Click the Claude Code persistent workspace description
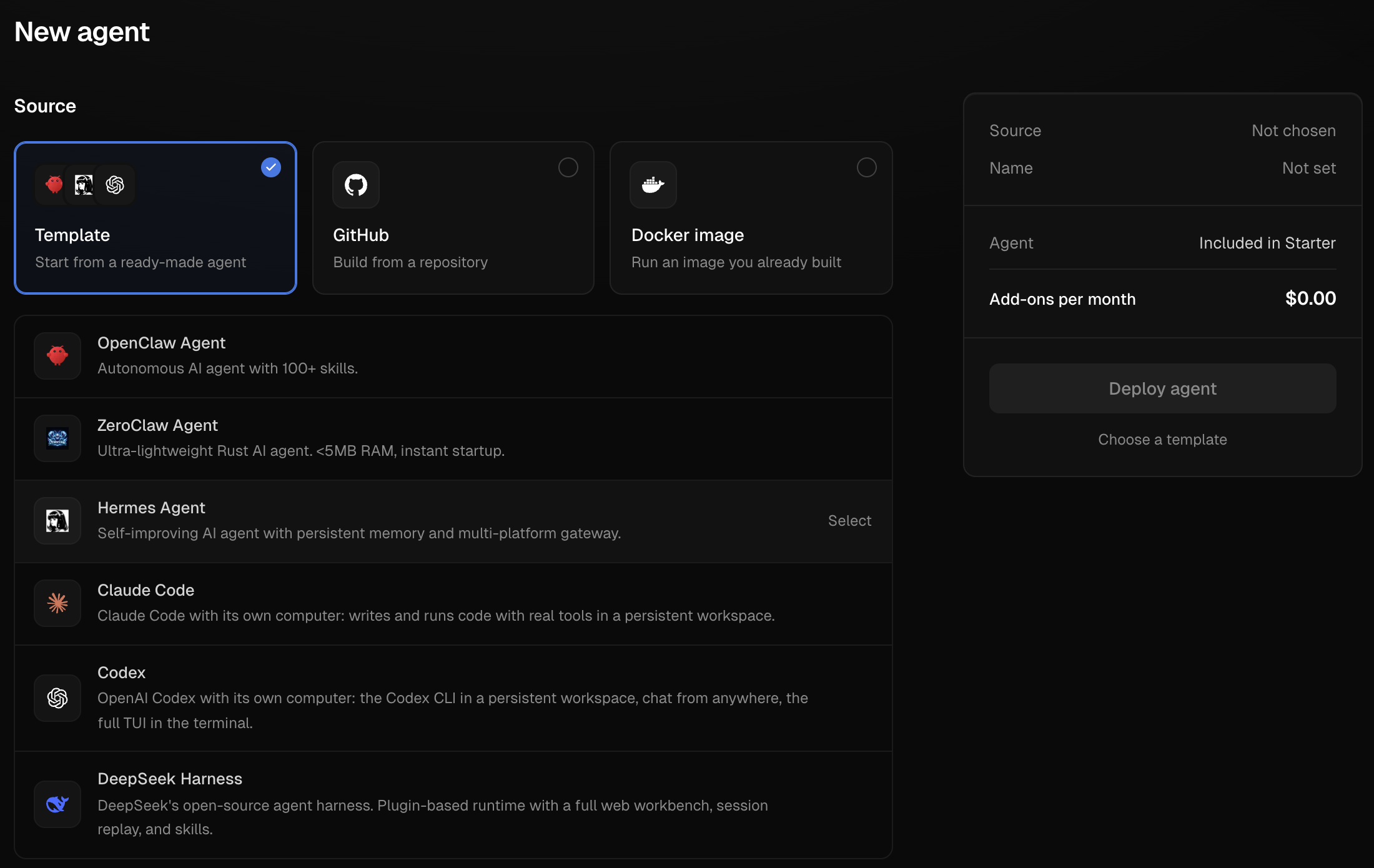 pos(436,616)
